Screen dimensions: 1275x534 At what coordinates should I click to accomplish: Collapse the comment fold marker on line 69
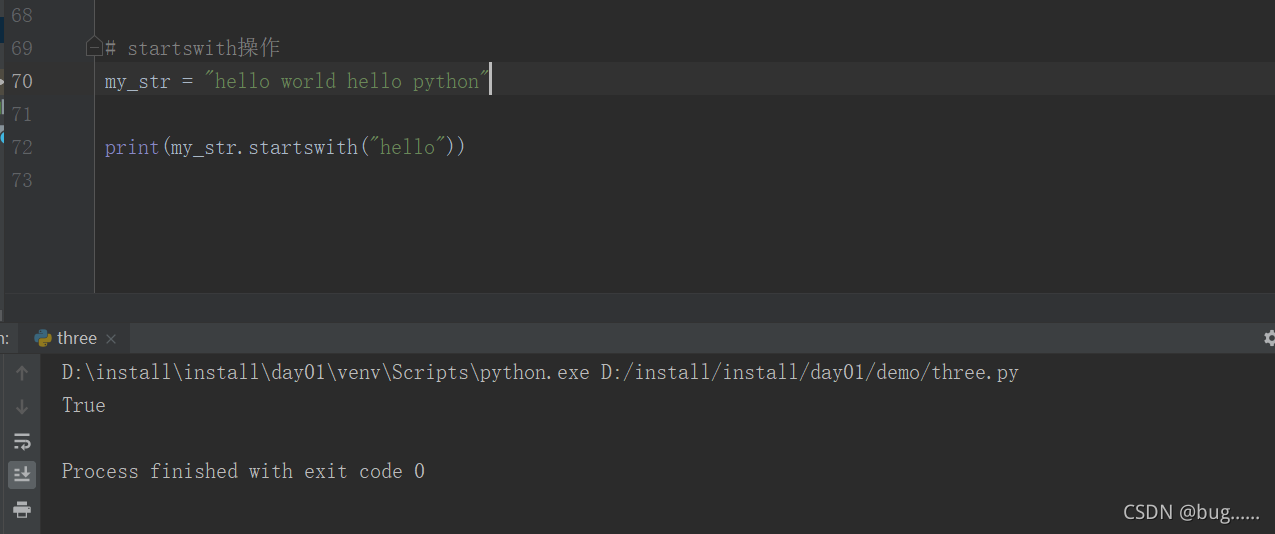tap(94, 46)
